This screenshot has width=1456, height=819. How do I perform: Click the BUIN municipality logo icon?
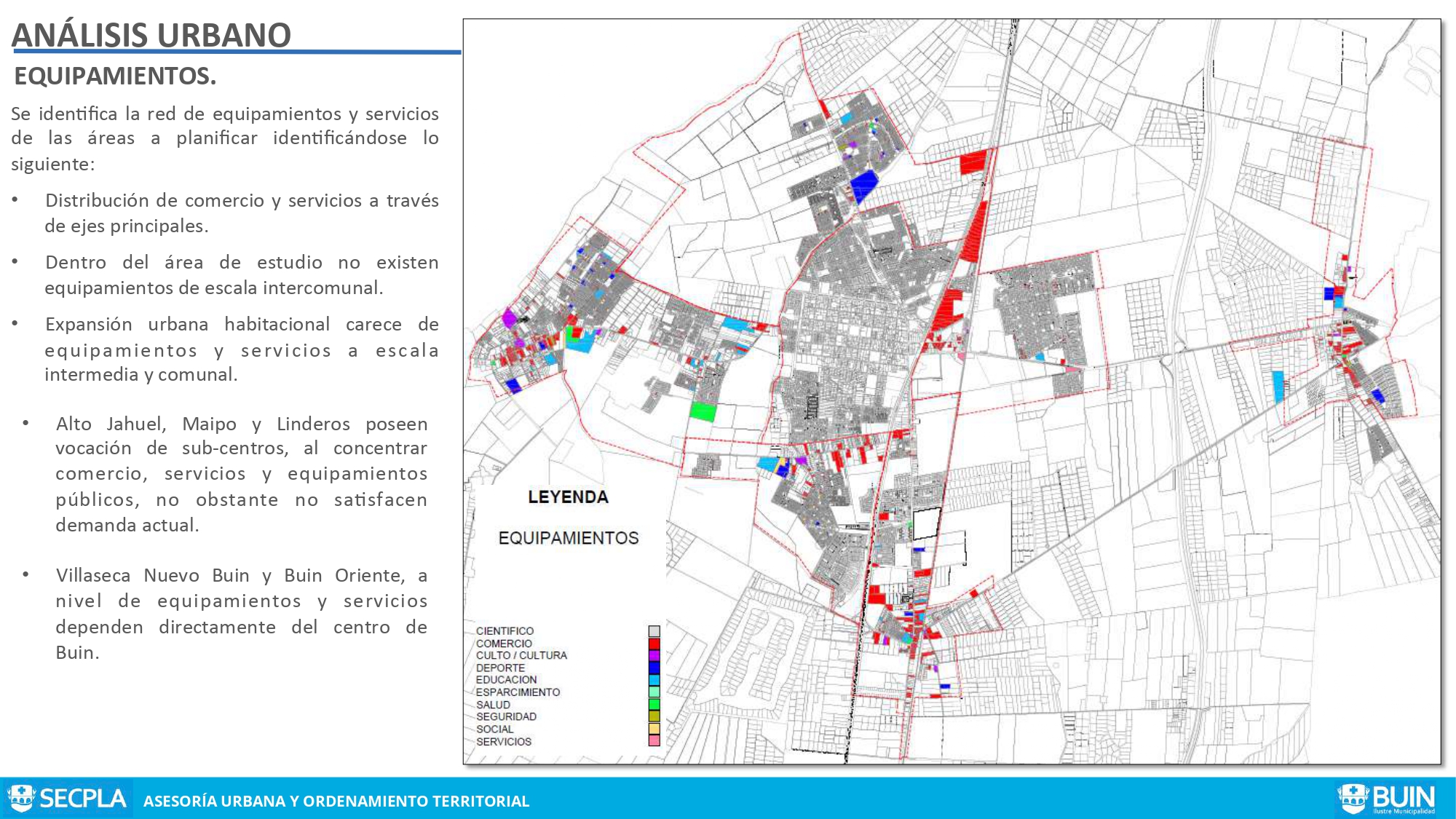click(1353, 799)
